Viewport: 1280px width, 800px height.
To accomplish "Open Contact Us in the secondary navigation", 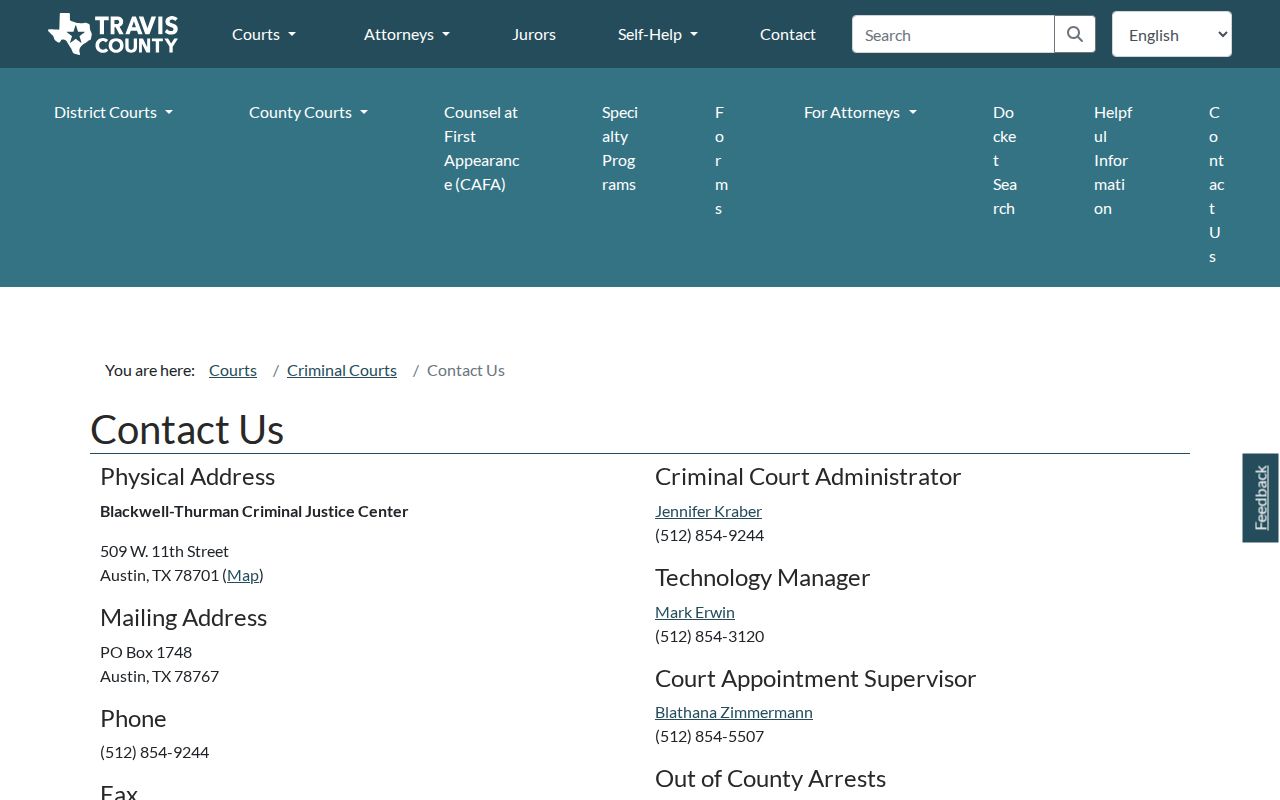I will 1215,184.
